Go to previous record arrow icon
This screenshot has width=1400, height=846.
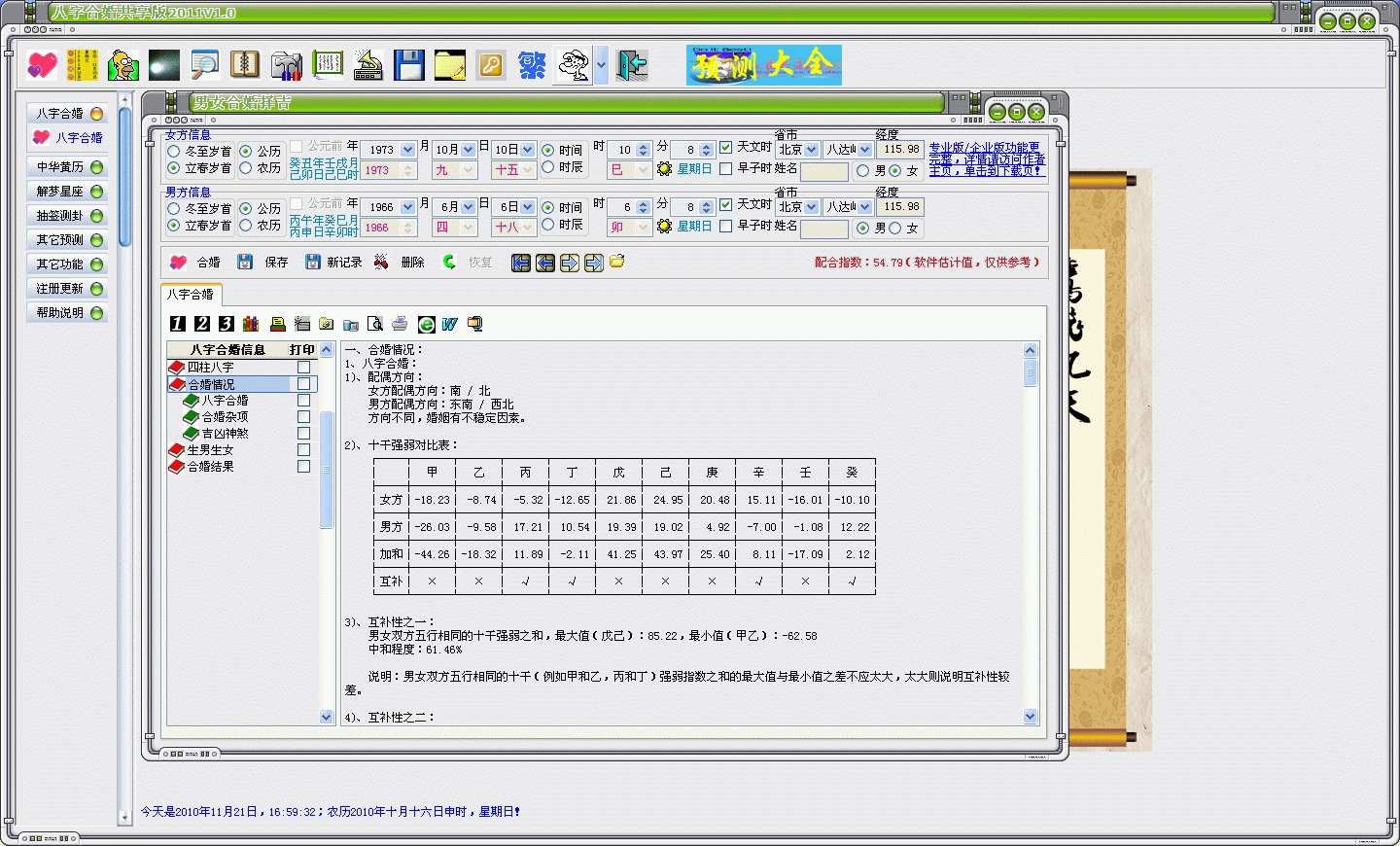pos(545,263)
